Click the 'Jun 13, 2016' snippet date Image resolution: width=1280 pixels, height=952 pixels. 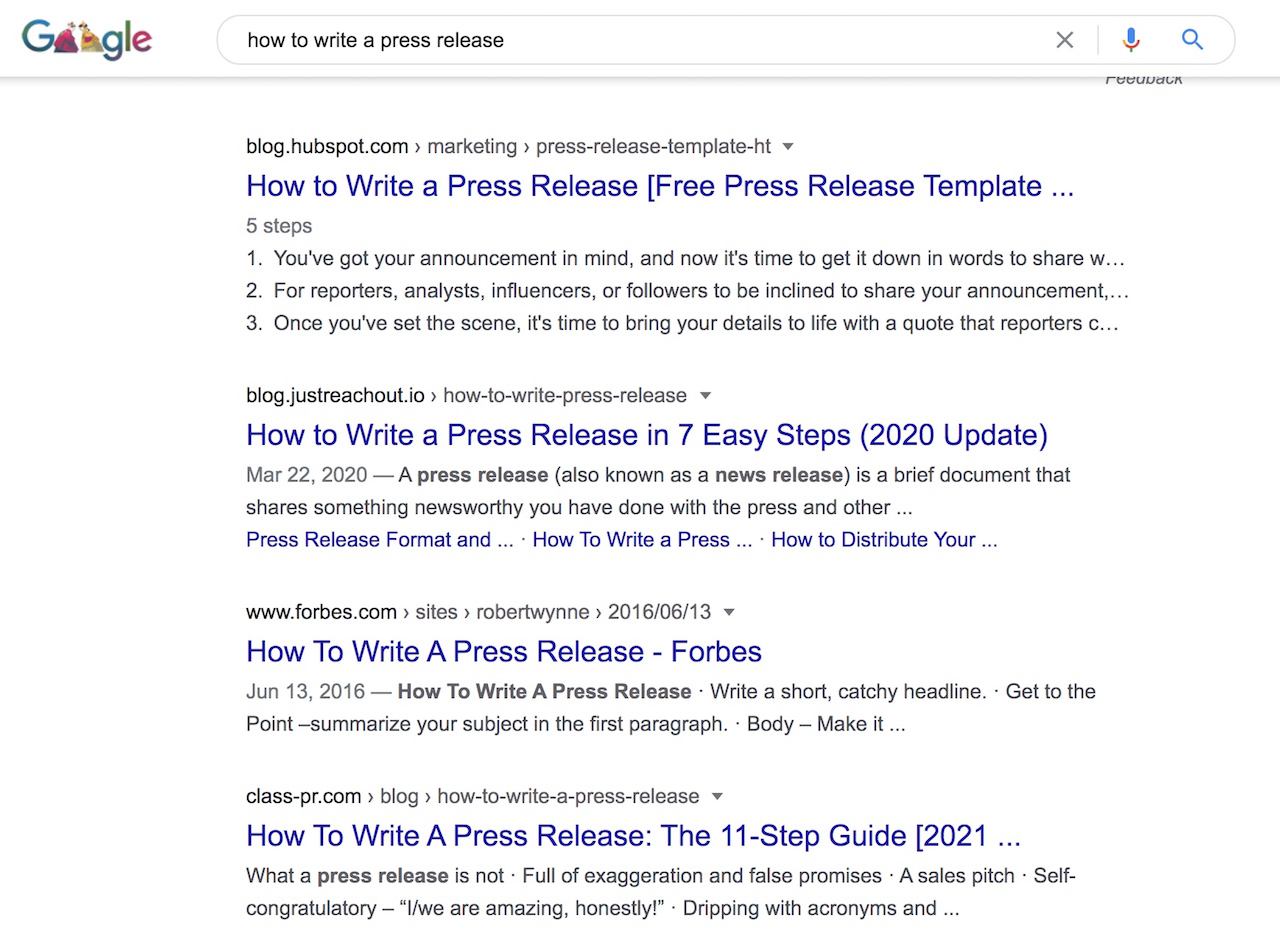[x=305, y=692]
